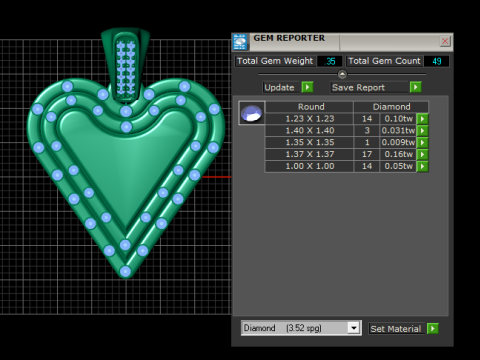Image resolution: width=480 pixels, height=360 pixels.
Task: Click the Diamond column header
Action: (391, 107)
